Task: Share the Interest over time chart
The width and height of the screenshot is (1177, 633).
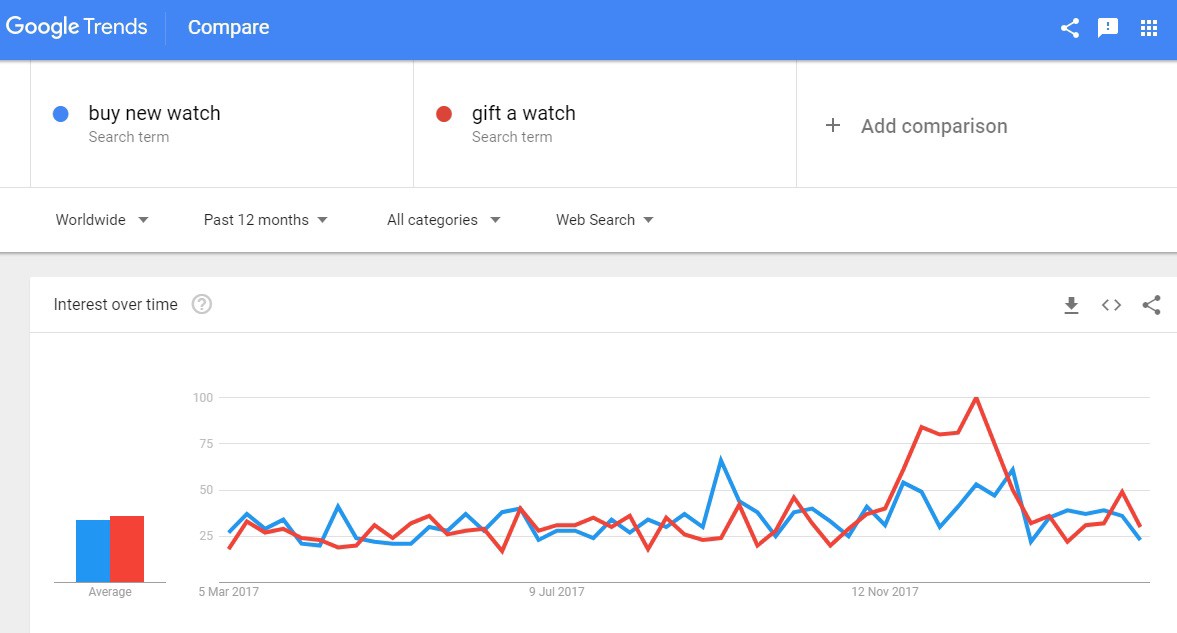Action: (1151, 305)
